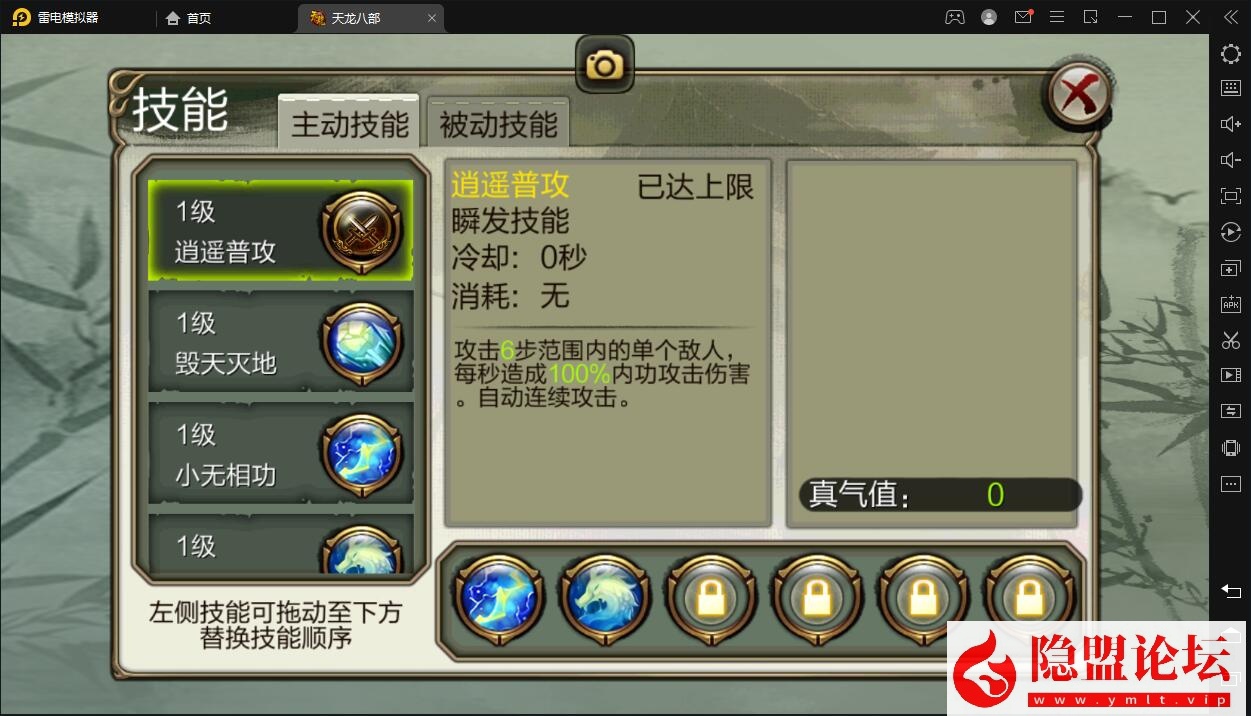Click the first locked skill slot
Image resolution: width=1251 pixels, height=716 pixels.
pyautogui.click(x=710, y=598)
